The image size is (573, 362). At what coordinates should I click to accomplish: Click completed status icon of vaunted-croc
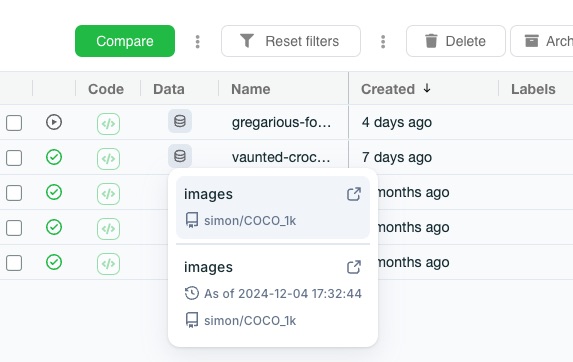(x=54, y=157)
